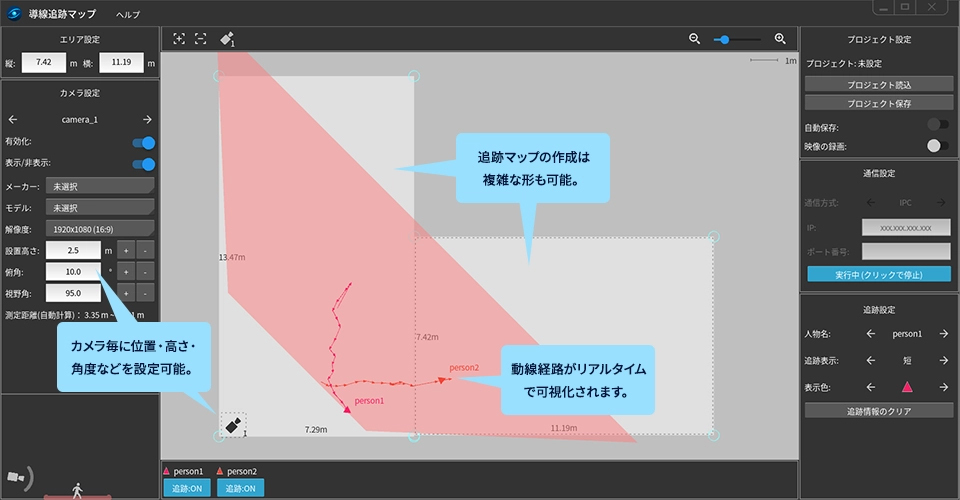This screenshot has height=500, width=960.
Task: Click the プロジェクト保存 button
Action: click(x=879, y=103)
